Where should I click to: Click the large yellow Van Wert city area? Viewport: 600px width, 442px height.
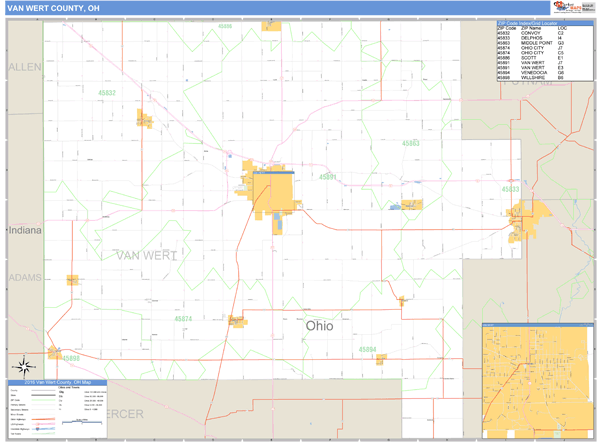pos(273,191)
